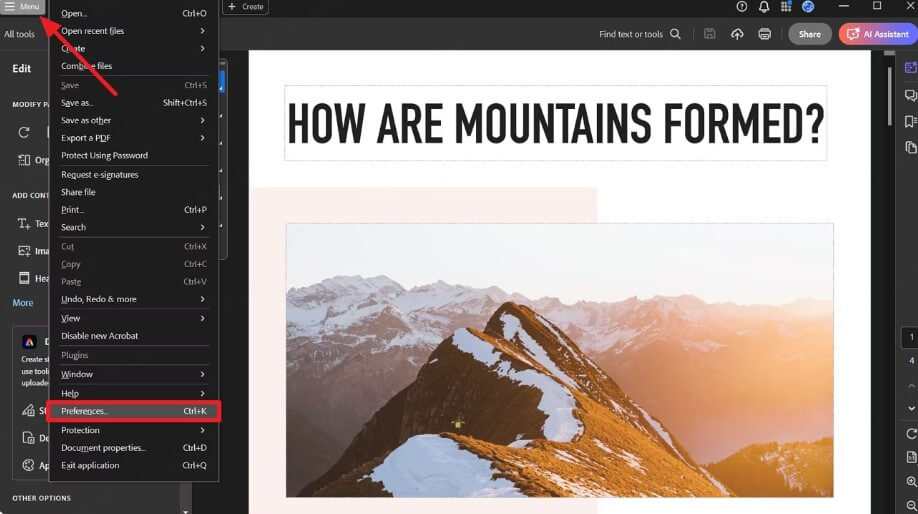Click the account profile globe icon
Image resolution: width=918 pixels, height=514 pixels.
tap(808, 6)
